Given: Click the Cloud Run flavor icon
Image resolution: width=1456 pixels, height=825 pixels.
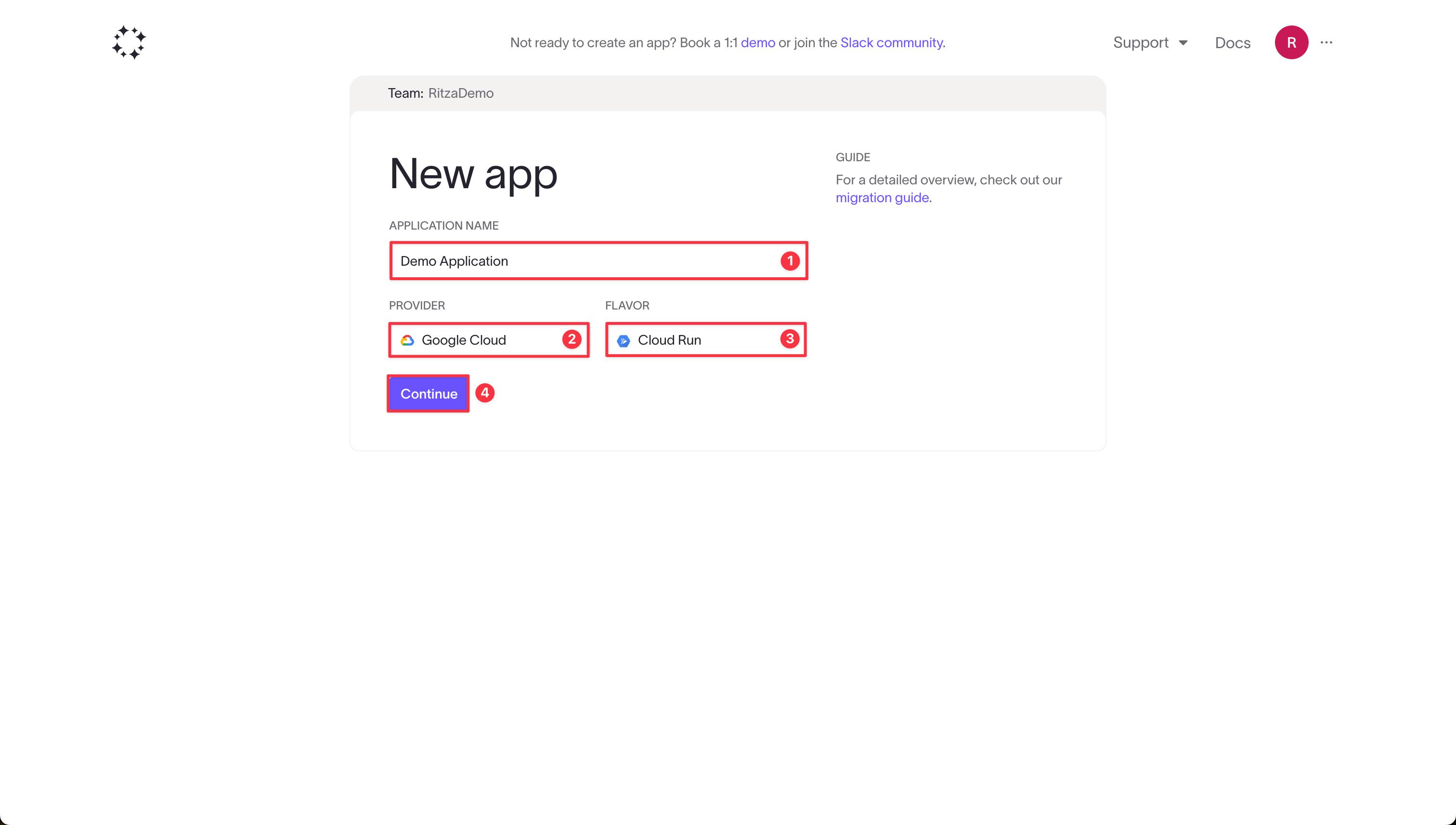Looking at the screenshot, I should click(x=624, y=340).
